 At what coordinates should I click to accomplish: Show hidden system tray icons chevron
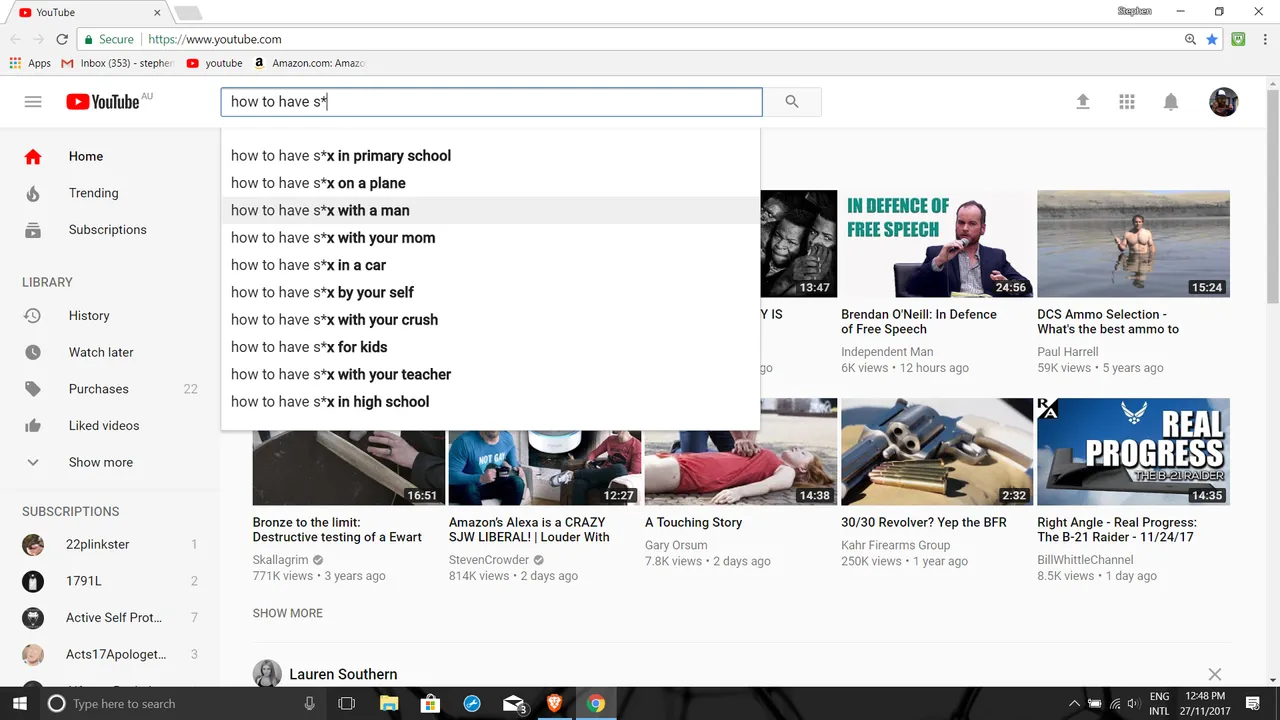pyautogui.click(x=1074, y=704)
